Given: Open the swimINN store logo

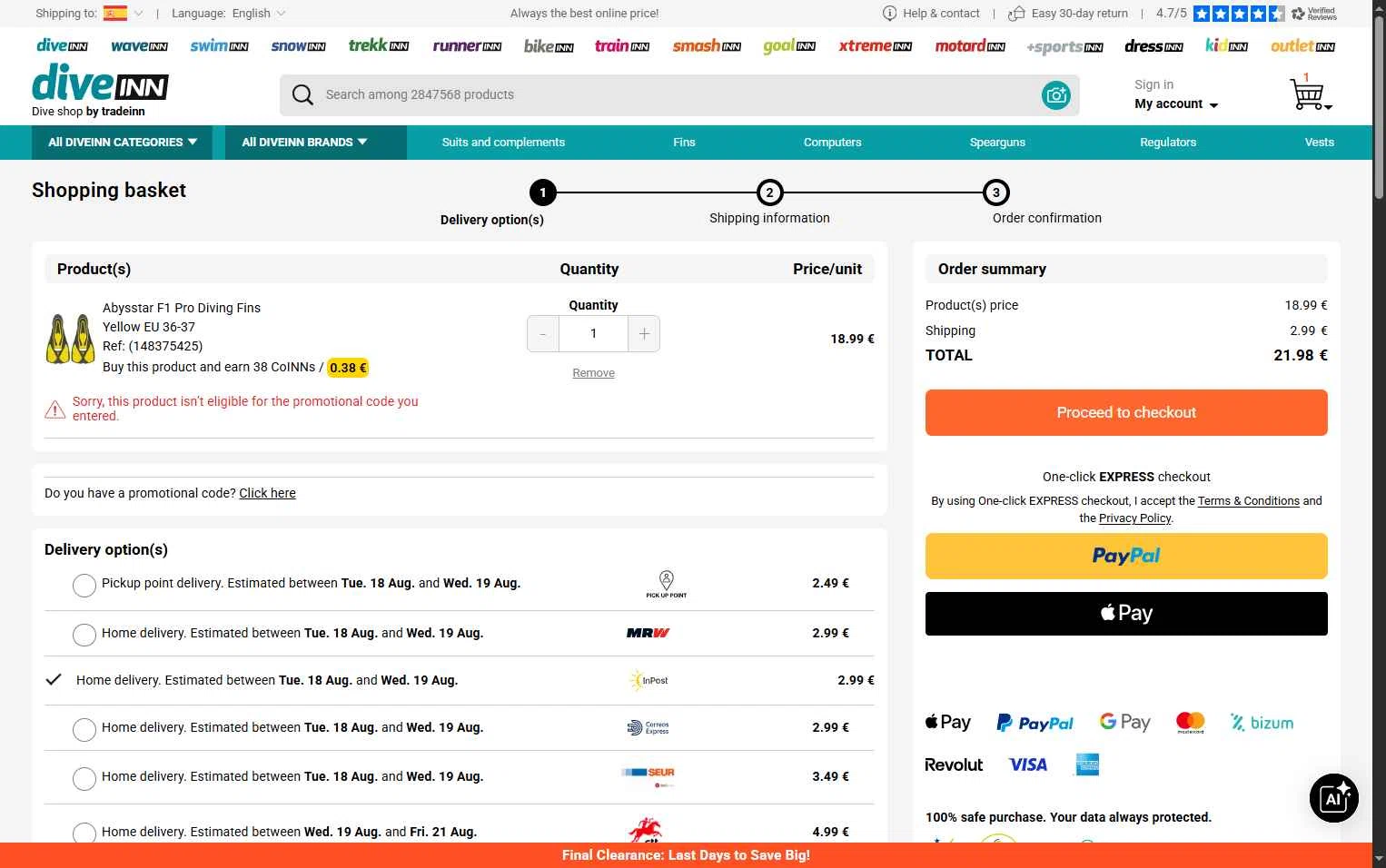Looking at the screenshot, I should point(219,45).
